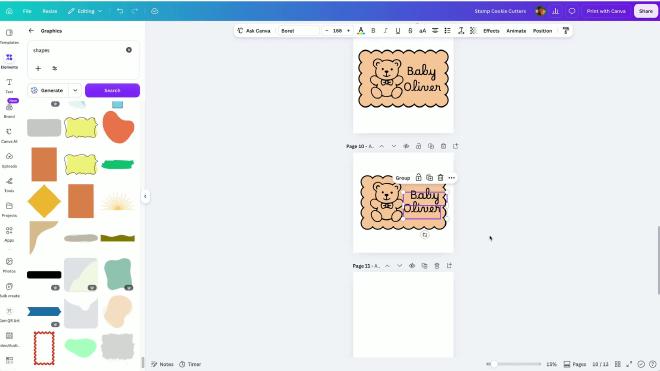
Task: Open Animate panel
Action: point(516,31)
